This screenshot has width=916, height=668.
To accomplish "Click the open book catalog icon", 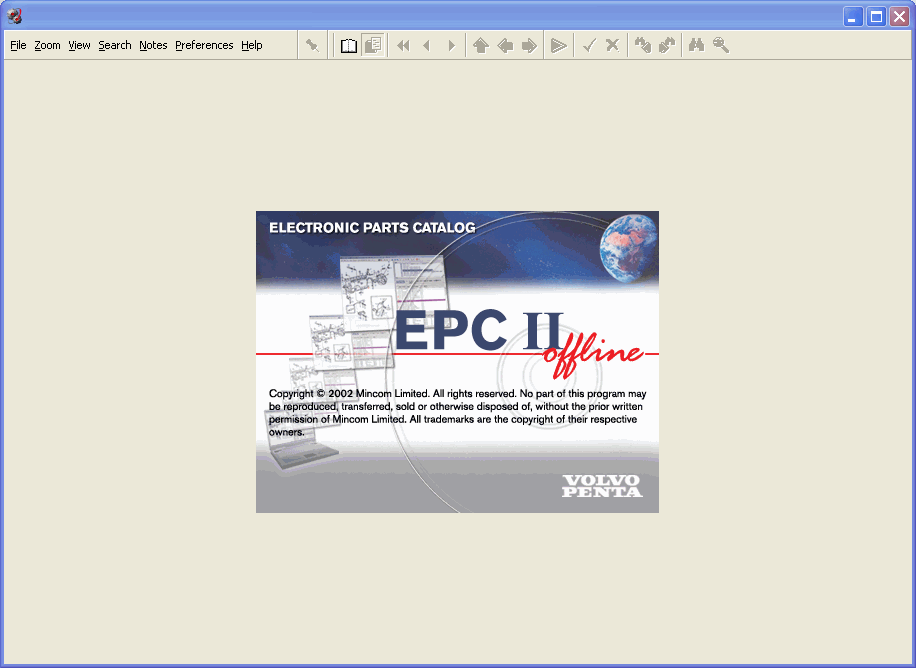I will tap(349, 45).
